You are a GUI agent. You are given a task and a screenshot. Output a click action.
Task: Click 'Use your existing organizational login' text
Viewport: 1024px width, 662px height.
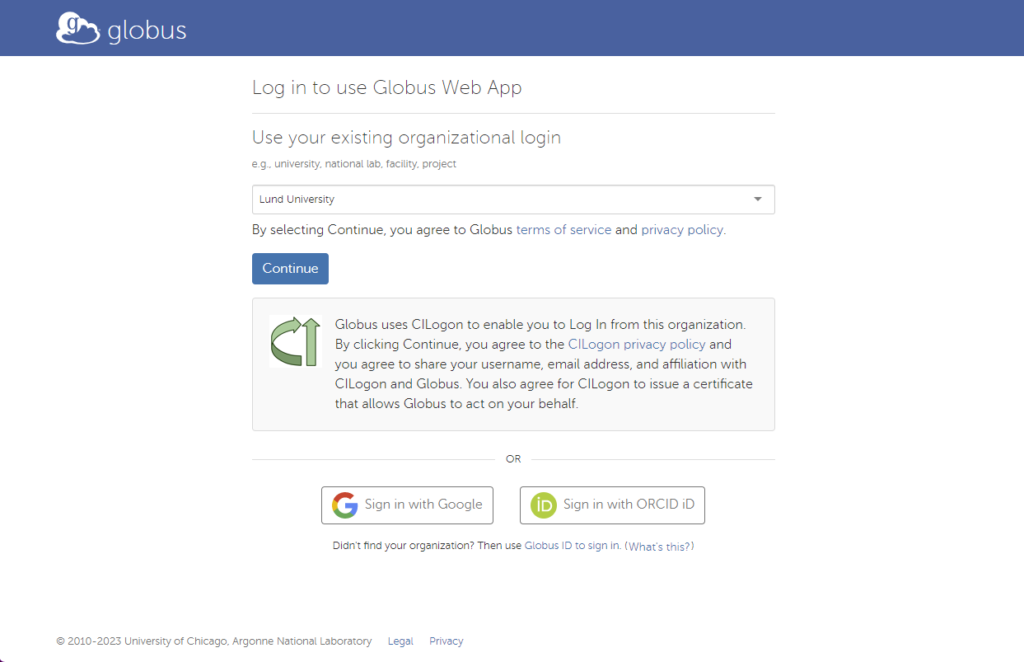pos(406,138)
